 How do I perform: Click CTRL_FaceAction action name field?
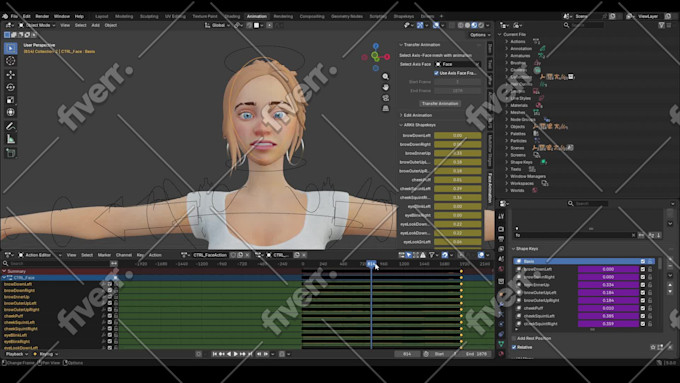[x=210, y=255]
